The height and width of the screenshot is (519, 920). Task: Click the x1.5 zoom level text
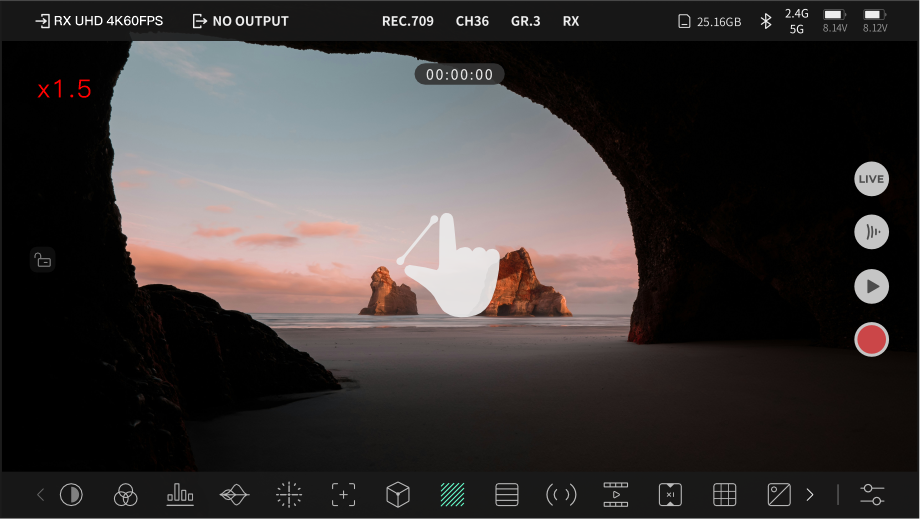[65, 89]
